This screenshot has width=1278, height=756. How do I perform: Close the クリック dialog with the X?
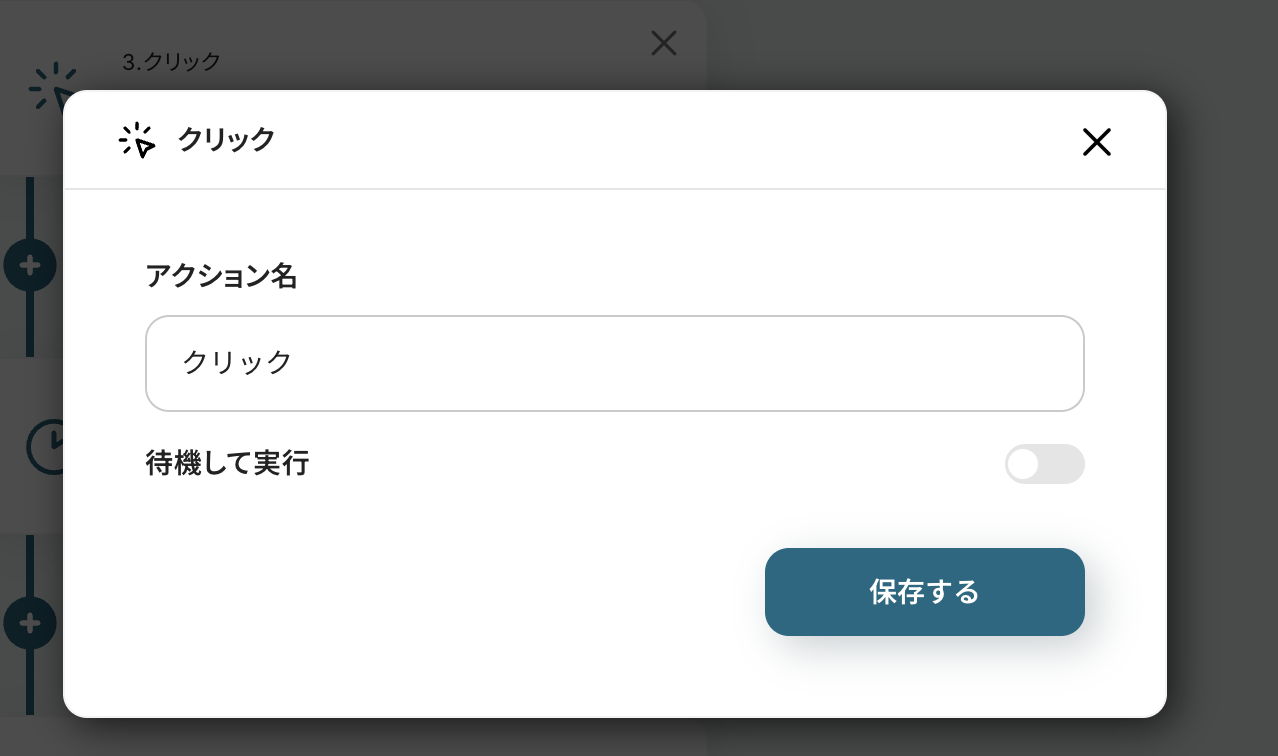(x=1096, y=143)
